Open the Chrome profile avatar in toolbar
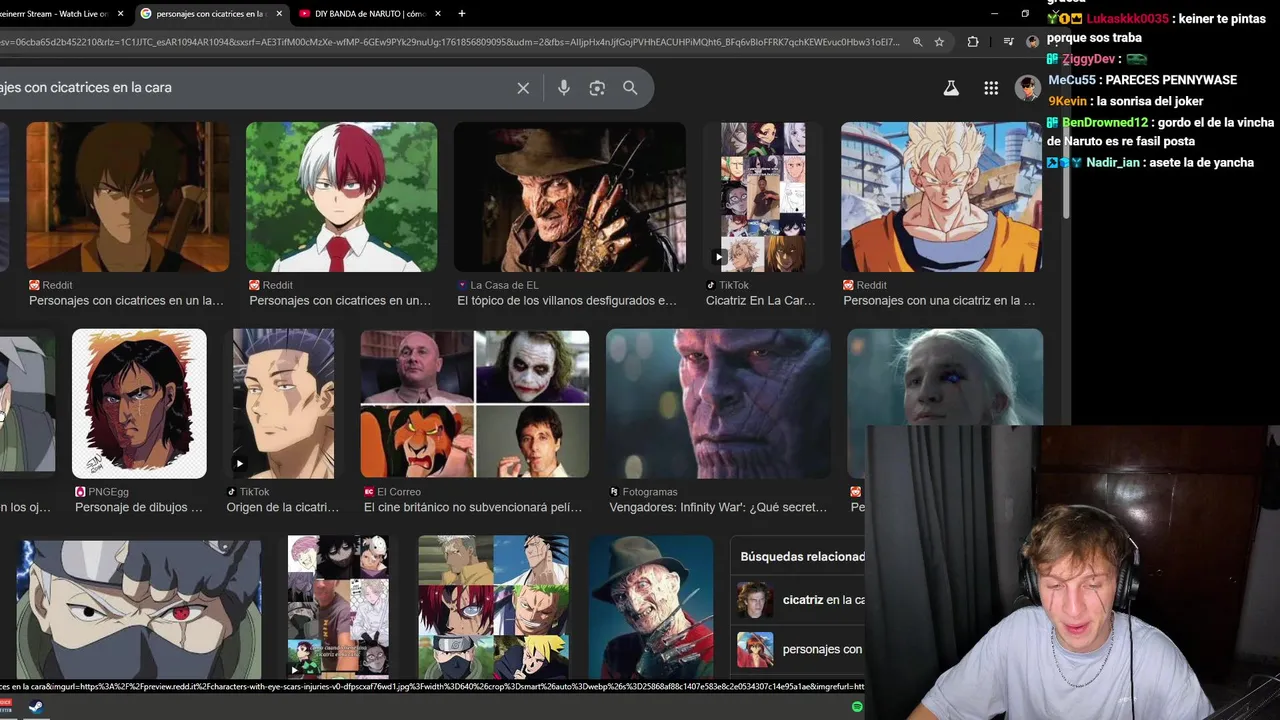This screenshot has width=1280, height=720. (1033, 42)
